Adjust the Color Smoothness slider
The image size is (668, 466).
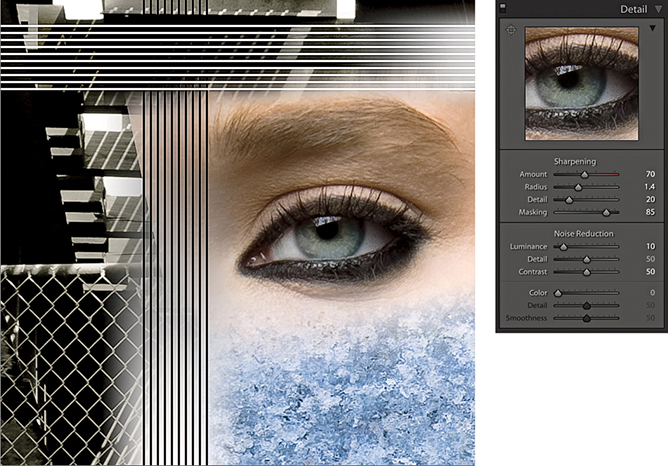pos(587,318)
